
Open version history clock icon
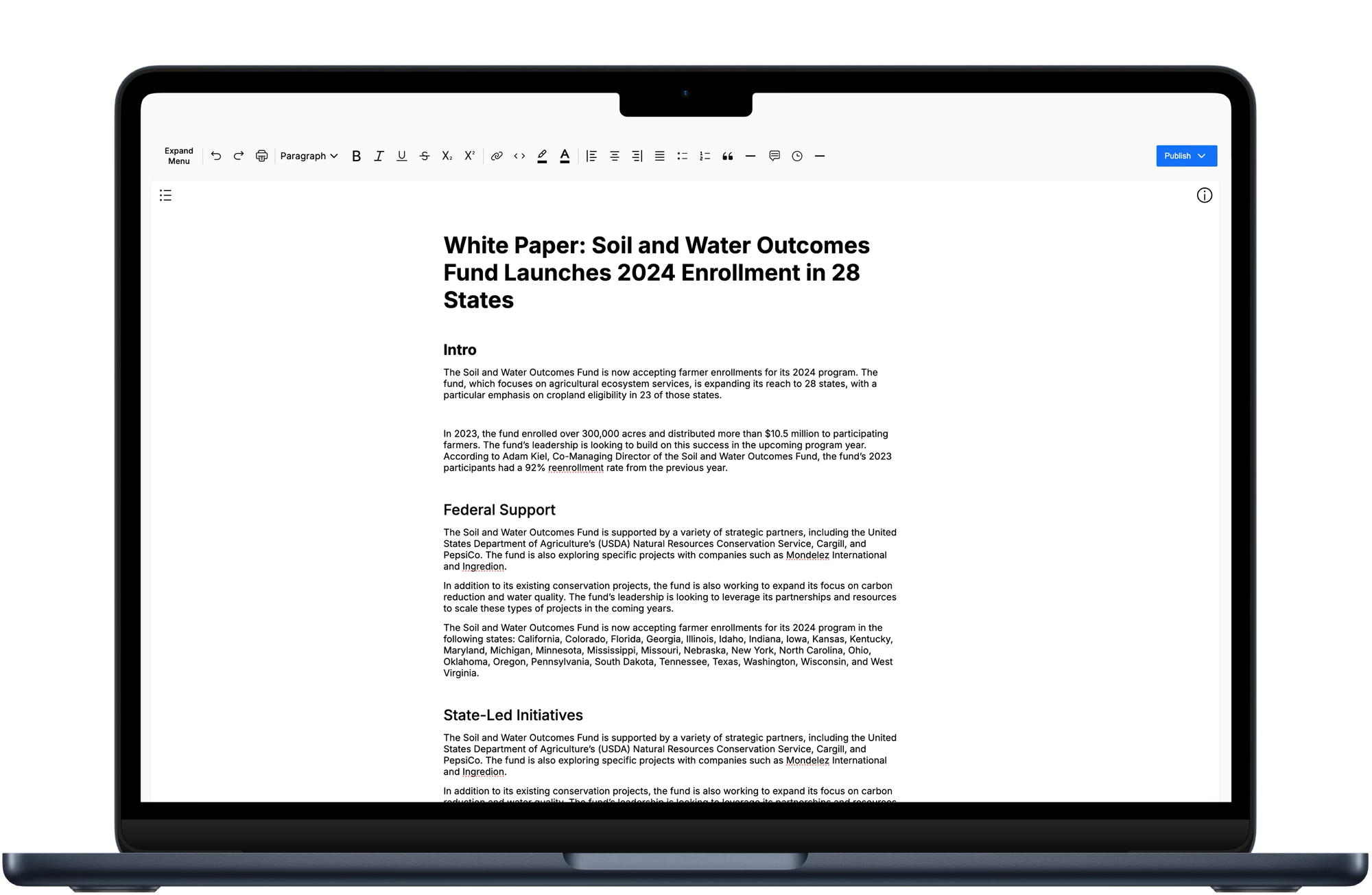click(x=797, y=156)
